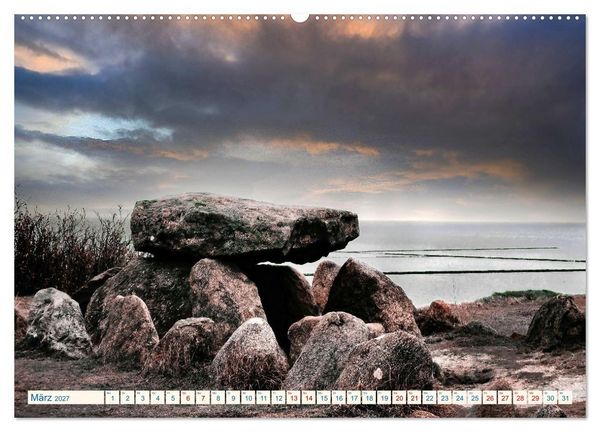Select day 30 in the calendar strip
The height and width of the screenshot is (432, 600).
550,397
